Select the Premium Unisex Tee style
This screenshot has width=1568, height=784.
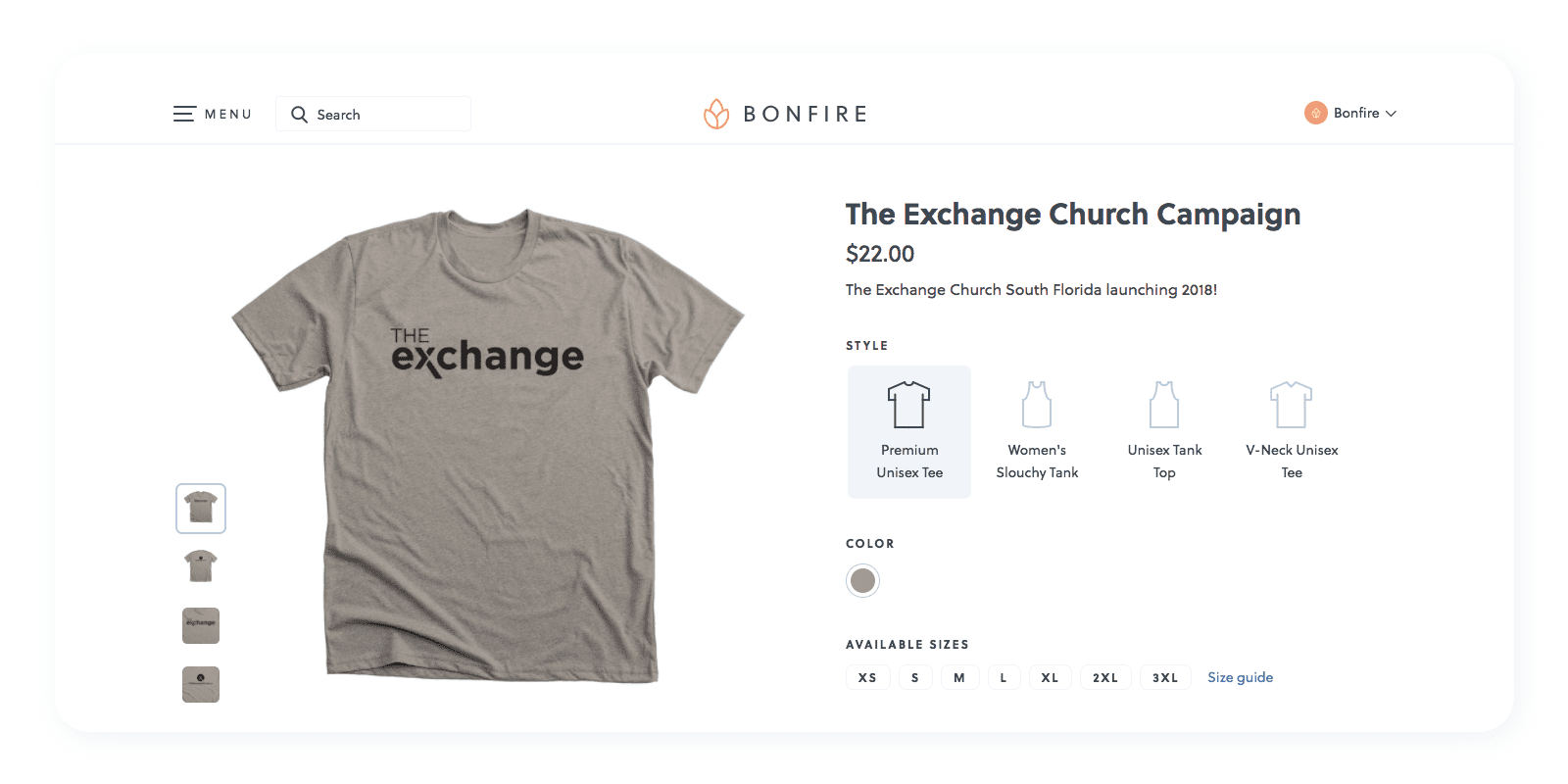click(909, 431)
